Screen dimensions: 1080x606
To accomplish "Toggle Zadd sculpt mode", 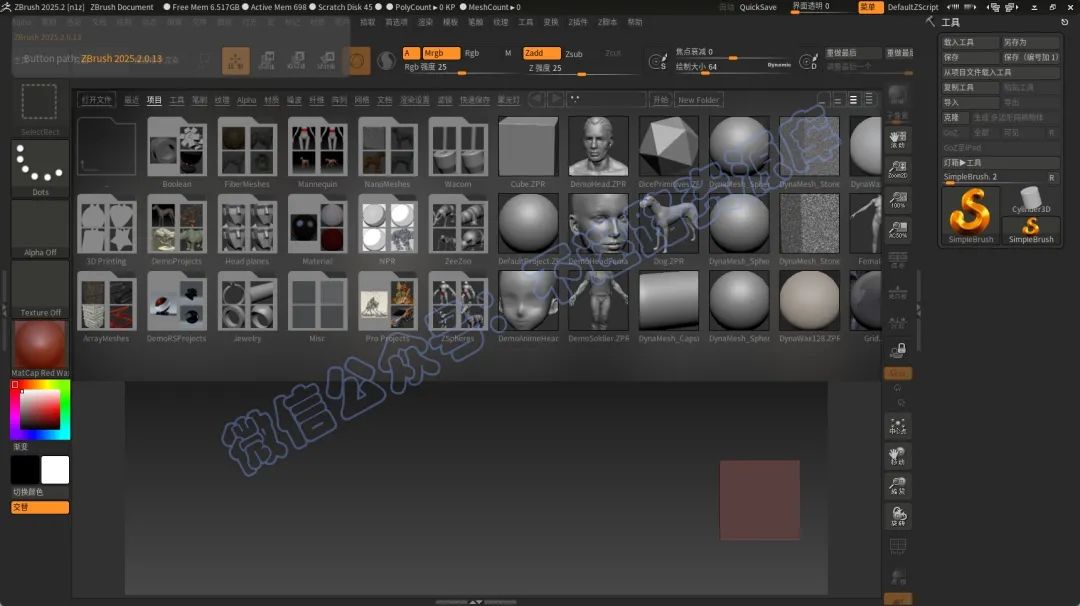I will pyautogui.click(x=541, y=53).
